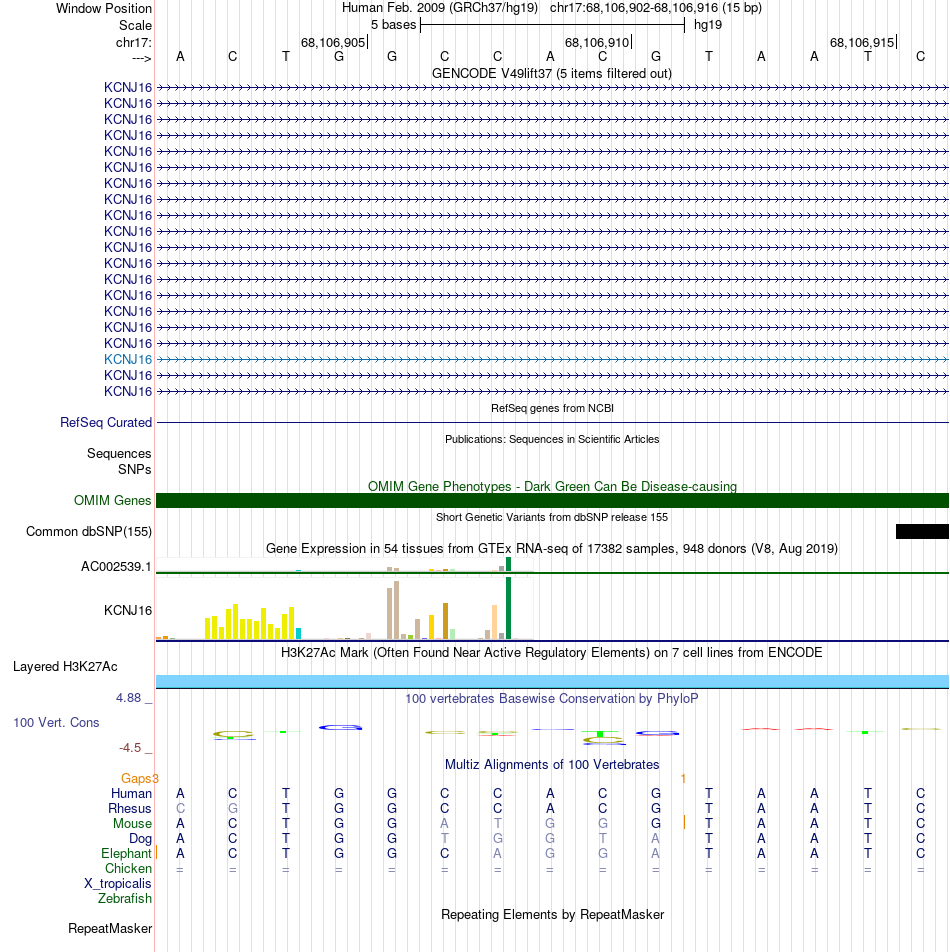Select the Dog alignment row label
Image resolution: width=950 pixels, height=952 pixels.
pyautogui.click(x=140, y=839)
